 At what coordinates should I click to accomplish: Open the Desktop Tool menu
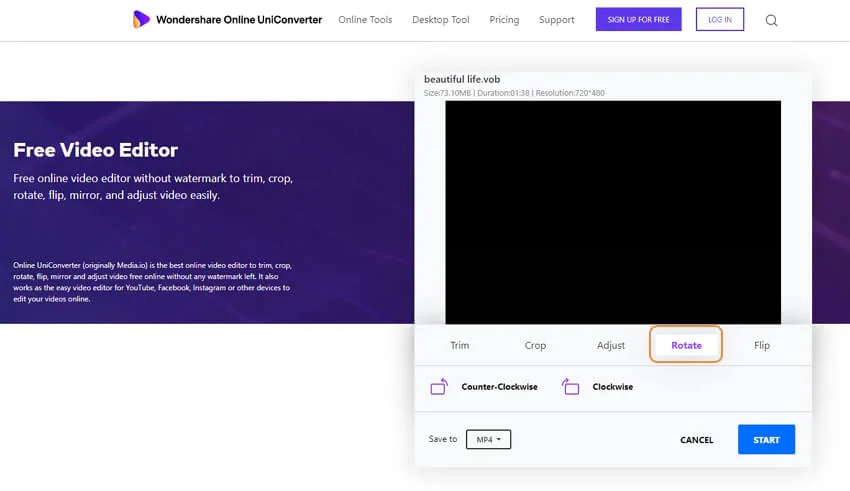pos(441,20)
